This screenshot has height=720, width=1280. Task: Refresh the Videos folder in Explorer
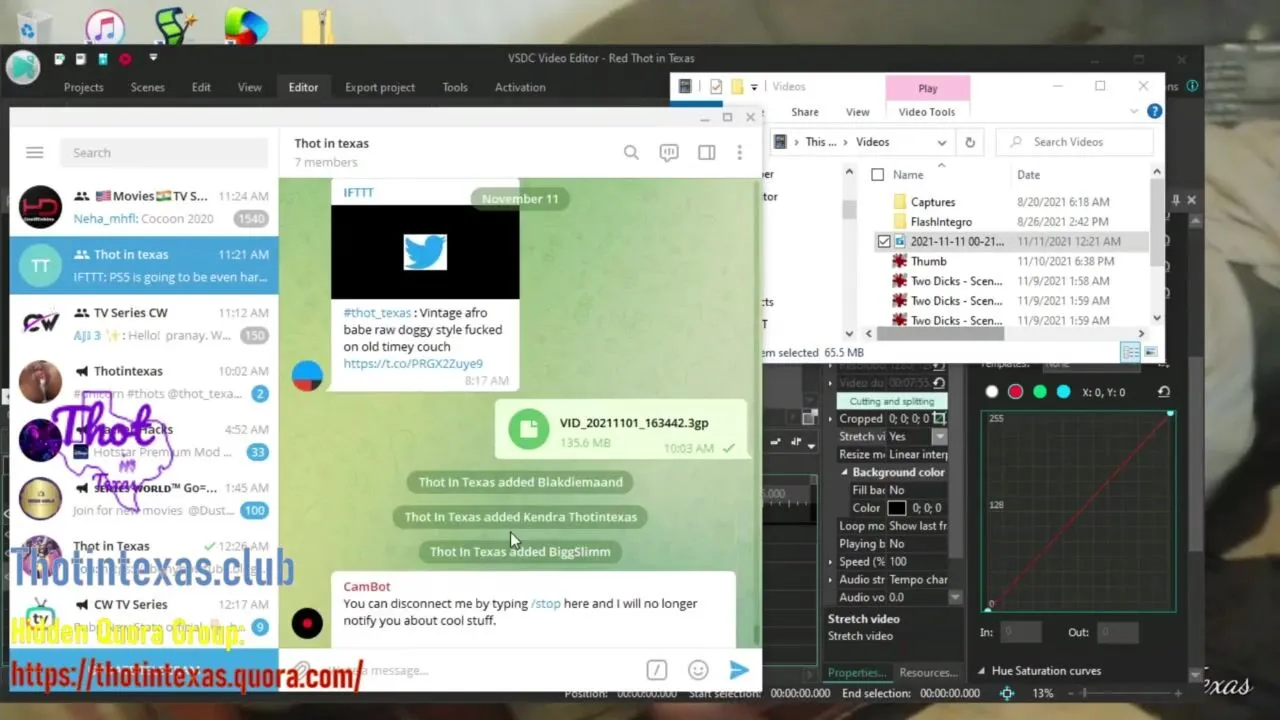coord(969,142)
